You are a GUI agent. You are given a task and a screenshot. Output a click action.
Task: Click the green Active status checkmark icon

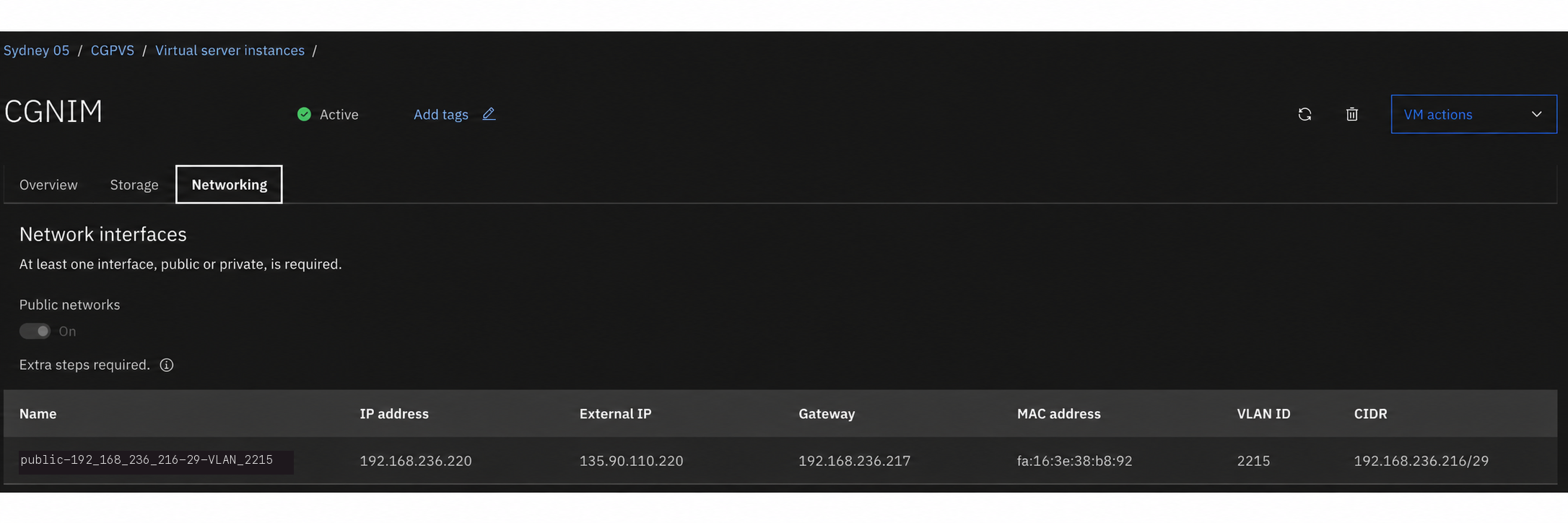(304, 114)
